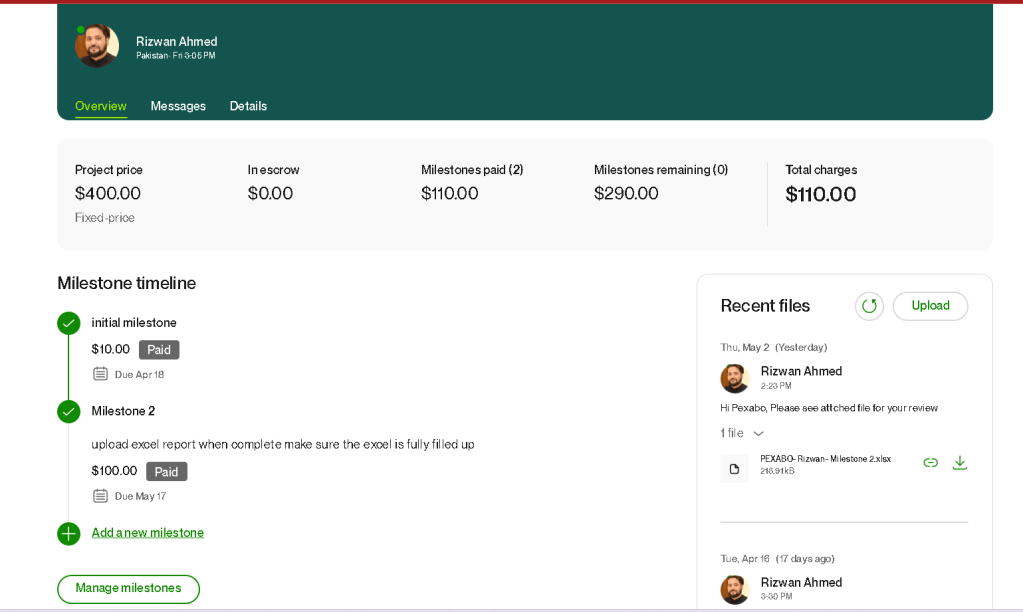Click the PEXABO-Rizwan-Milestone 2.xlsx file name

pyautogui.click(x=825, y=459)
